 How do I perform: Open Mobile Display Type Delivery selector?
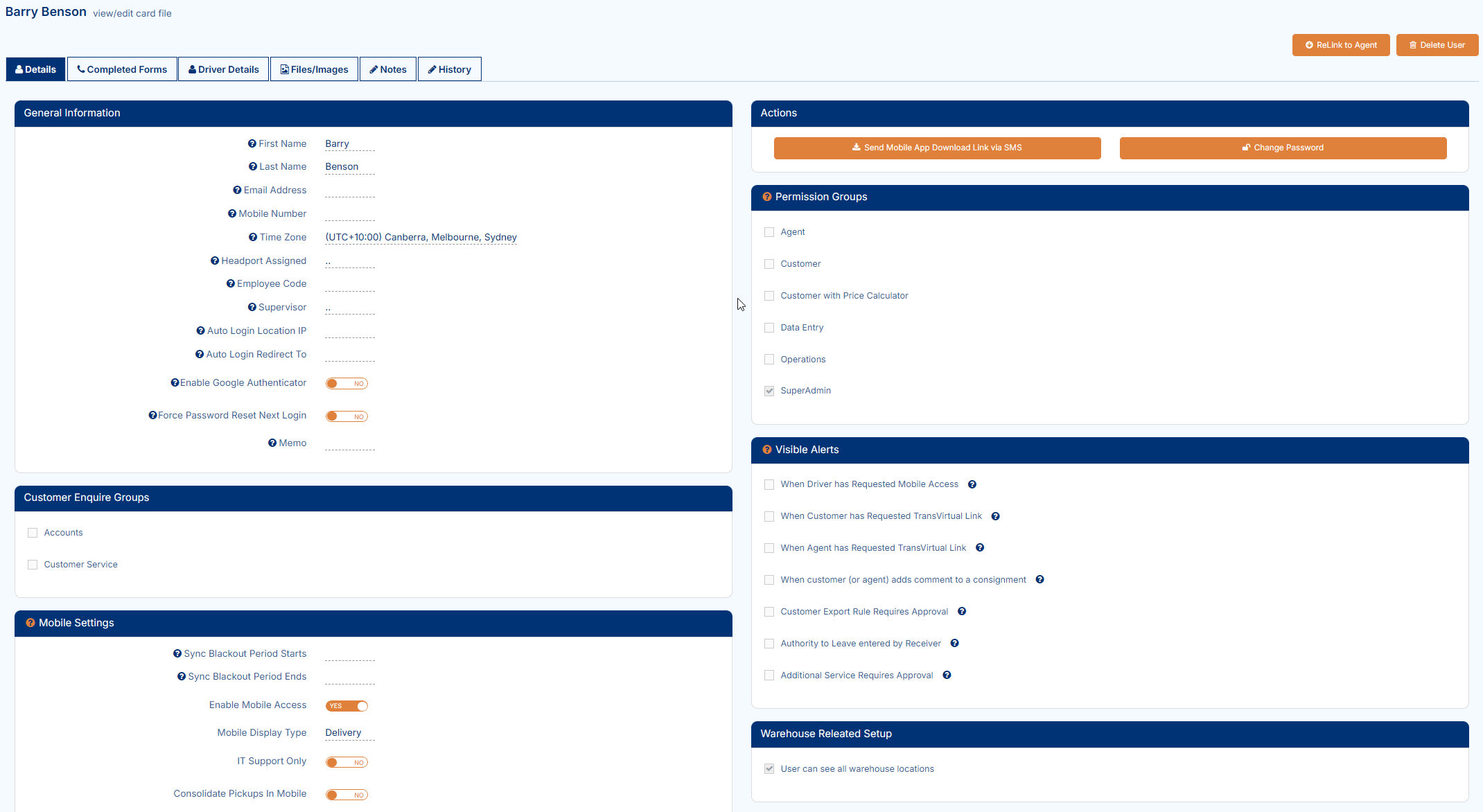click(x=344, y=733)
